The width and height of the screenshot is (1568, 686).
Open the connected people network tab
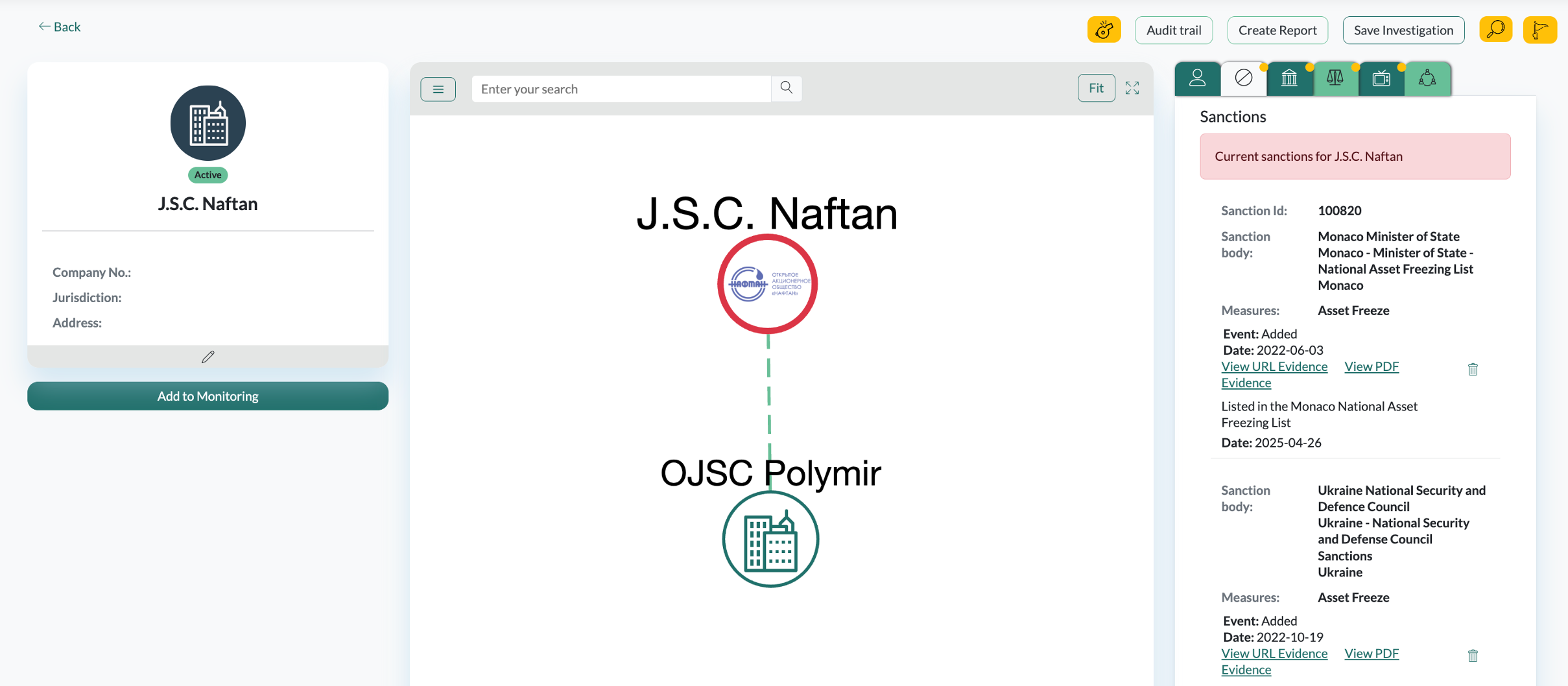point(1427,78)
